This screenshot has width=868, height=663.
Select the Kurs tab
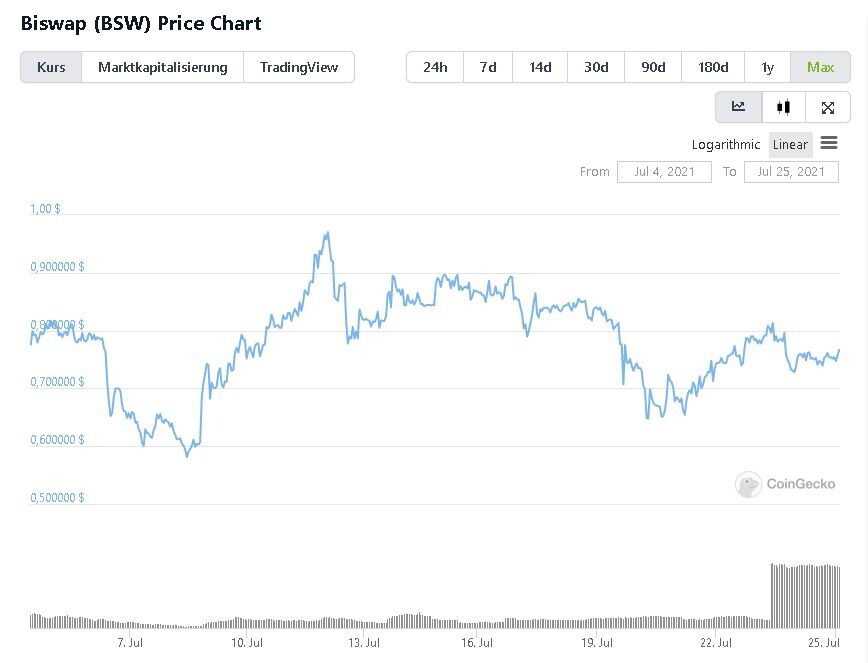51,68
